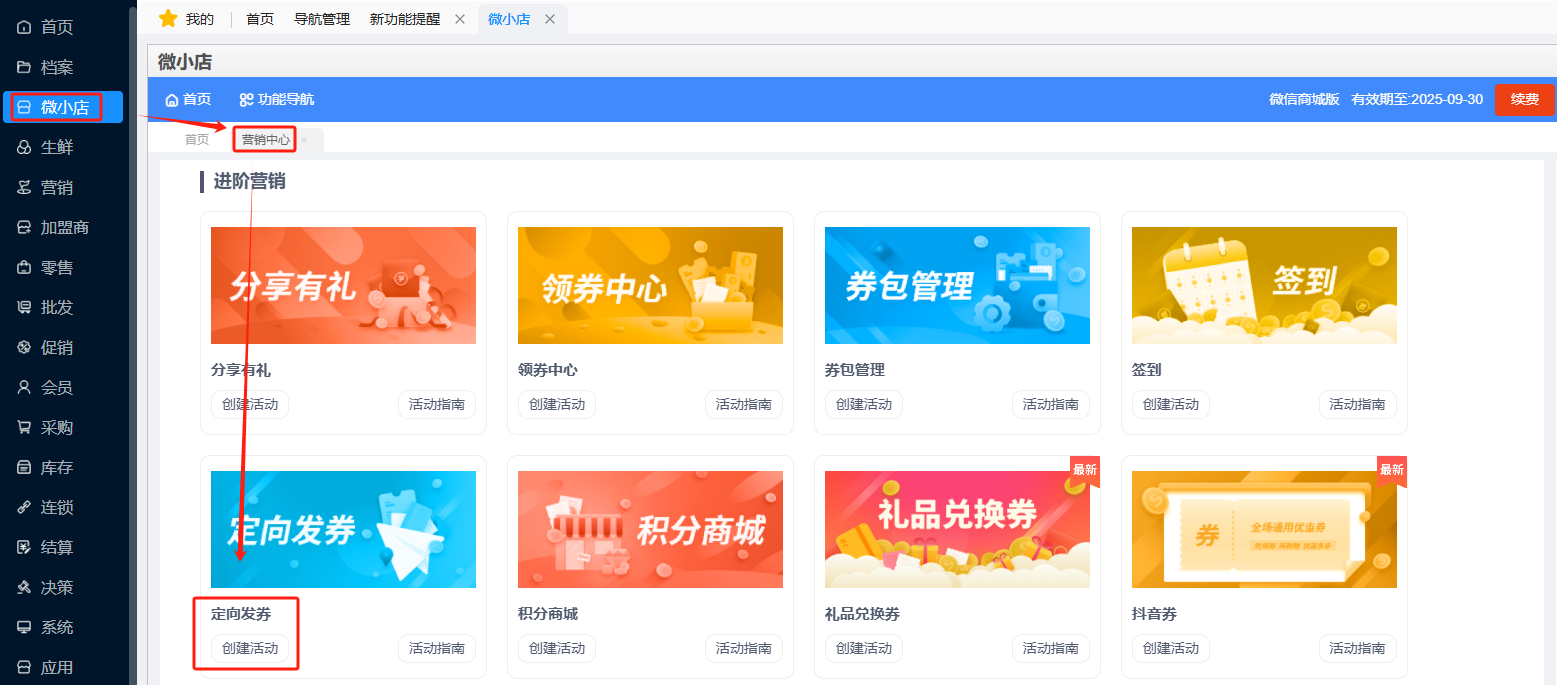This screenshot has width=1557, height=685.
Task: Click the 微小店 shop icon in sidebar
Action: pos(24,108)
